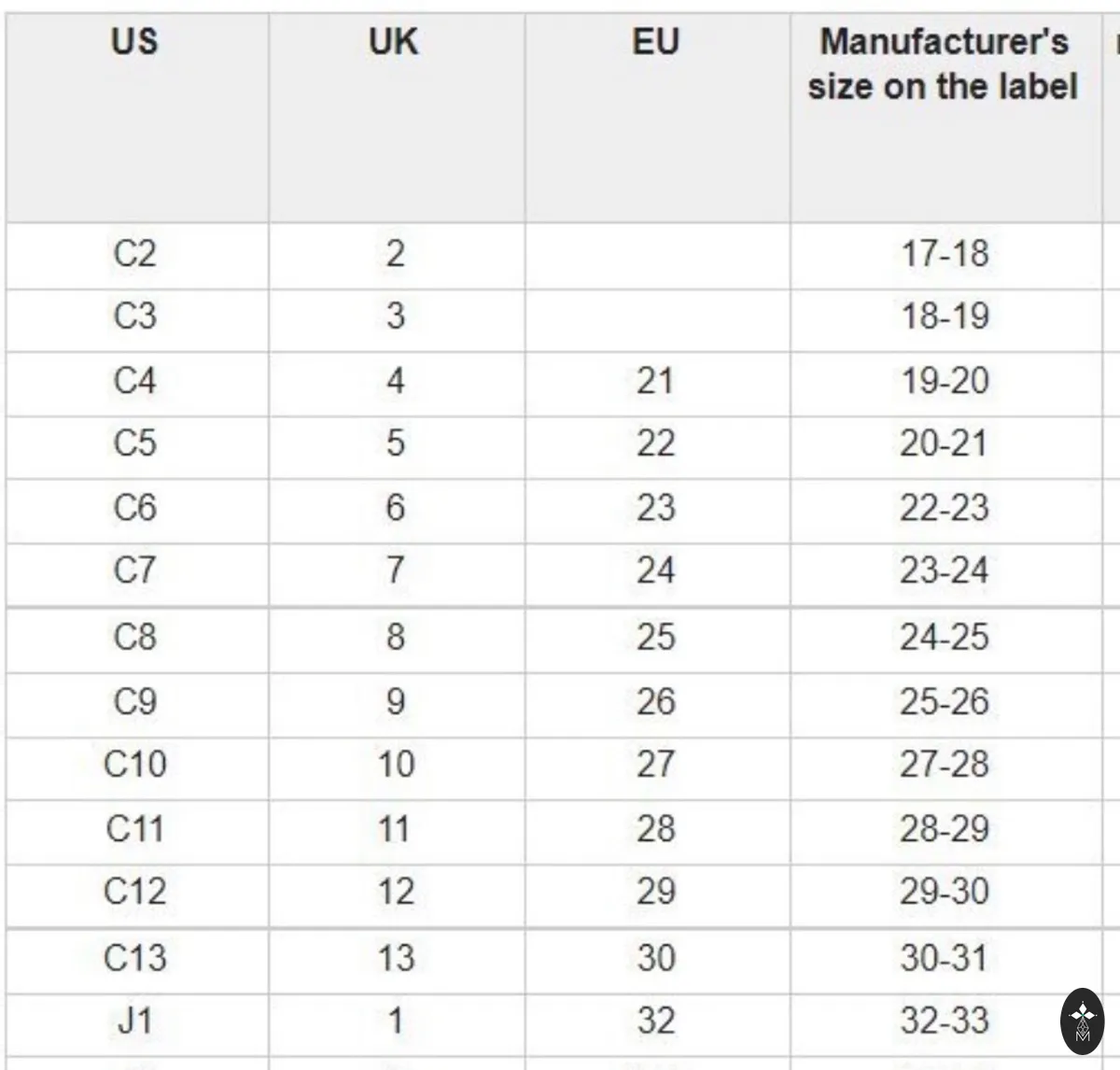Select the C2 cell in US column

pos(136,255)
